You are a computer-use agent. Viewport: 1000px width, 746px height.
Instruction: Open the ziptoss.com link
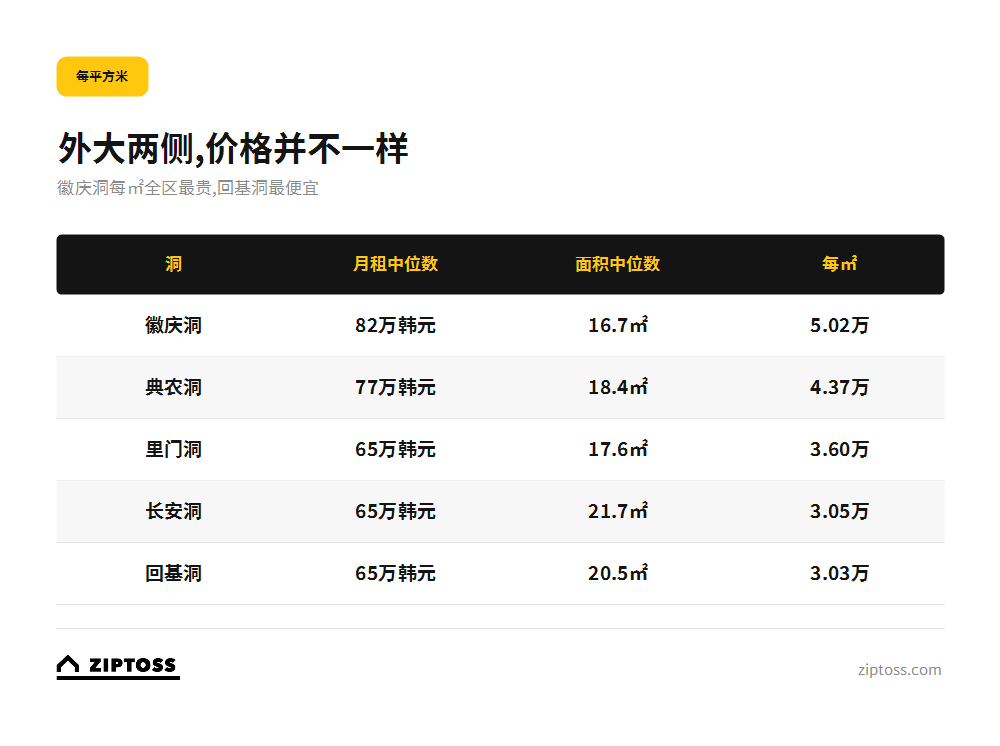coord(899,669)
